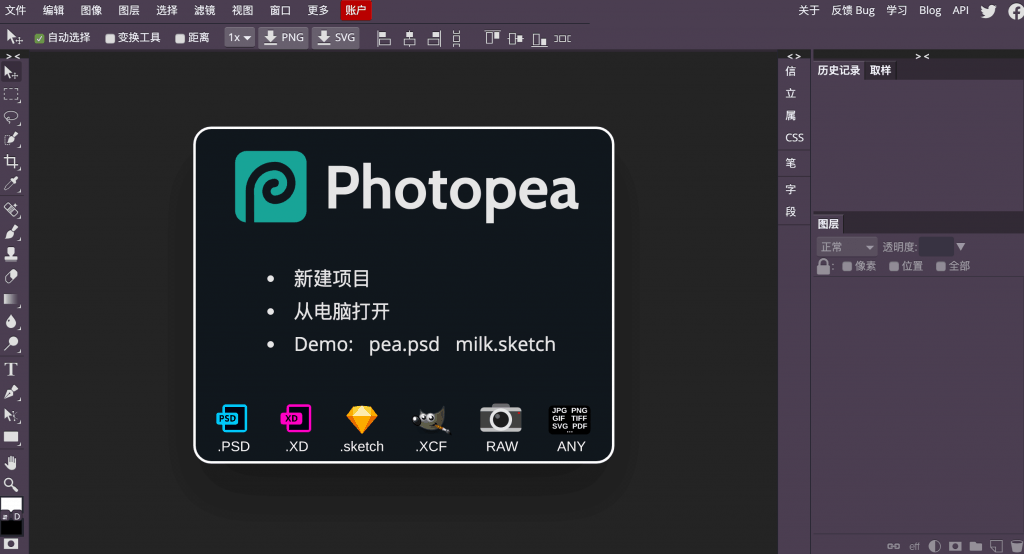Open layer effects 'eff' button
Screen dimensions: 1024x554
coord(914,546)
